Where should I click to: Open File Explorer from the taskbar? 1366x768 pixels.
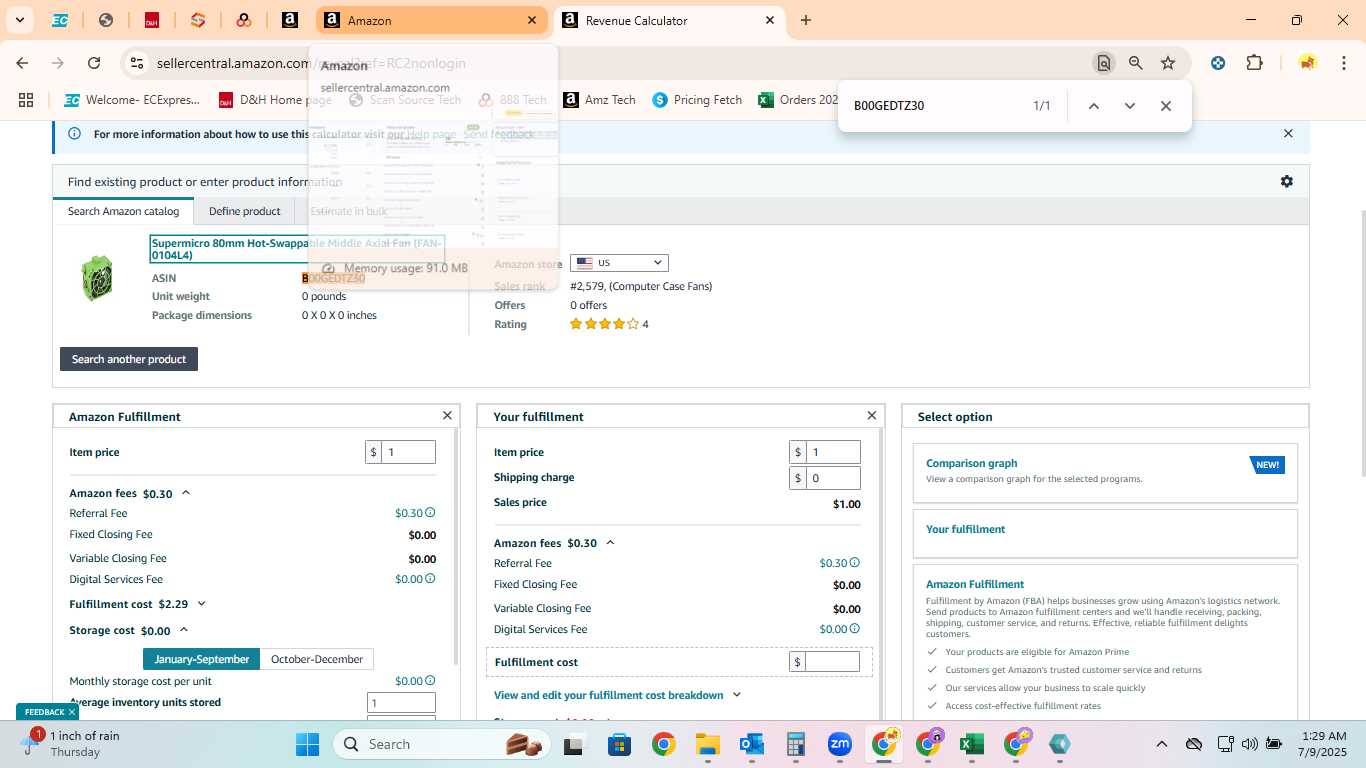(708, 744)
